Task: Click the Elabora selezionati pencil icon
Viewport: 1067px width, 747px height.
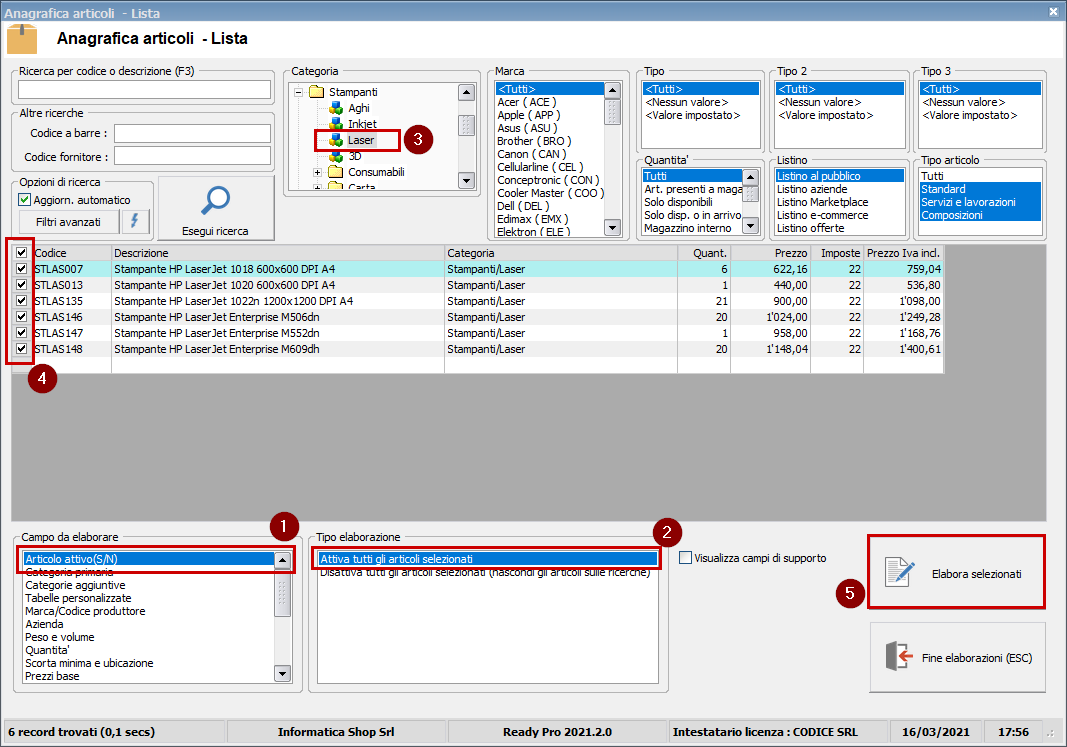Action: coord(900,571)
